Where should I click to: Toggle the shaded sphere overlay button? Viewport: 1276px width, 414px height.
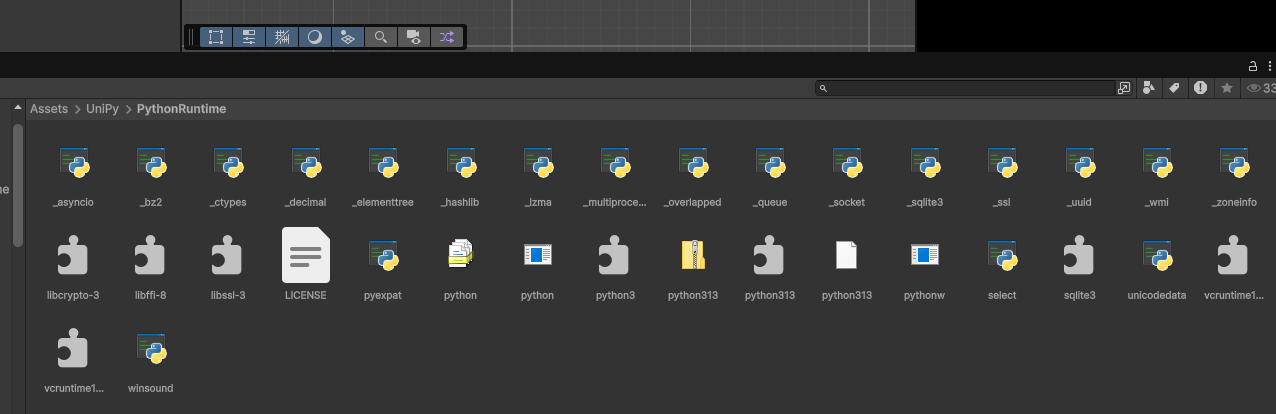[x=314, y=37]
